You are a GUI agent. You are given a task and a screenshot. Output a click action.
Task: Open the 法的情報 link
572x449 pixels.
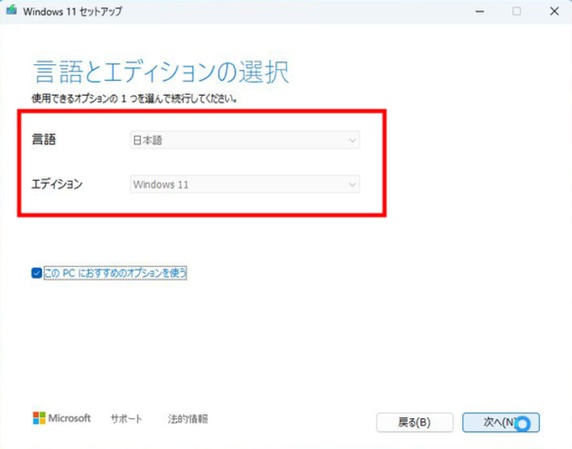[188, 419]
